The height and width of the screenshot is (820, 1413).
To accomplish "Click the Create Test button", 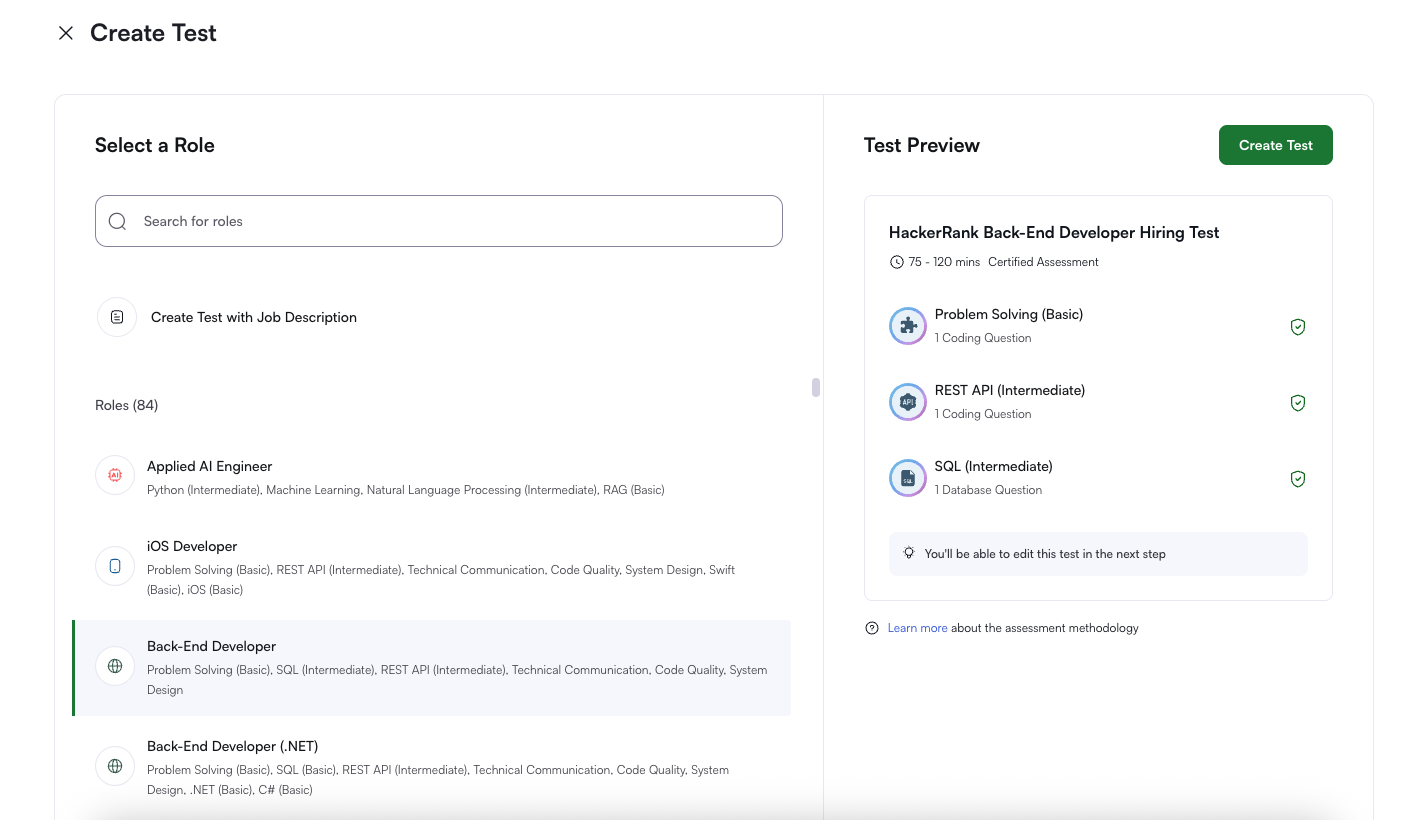I will coord(1275,144).
